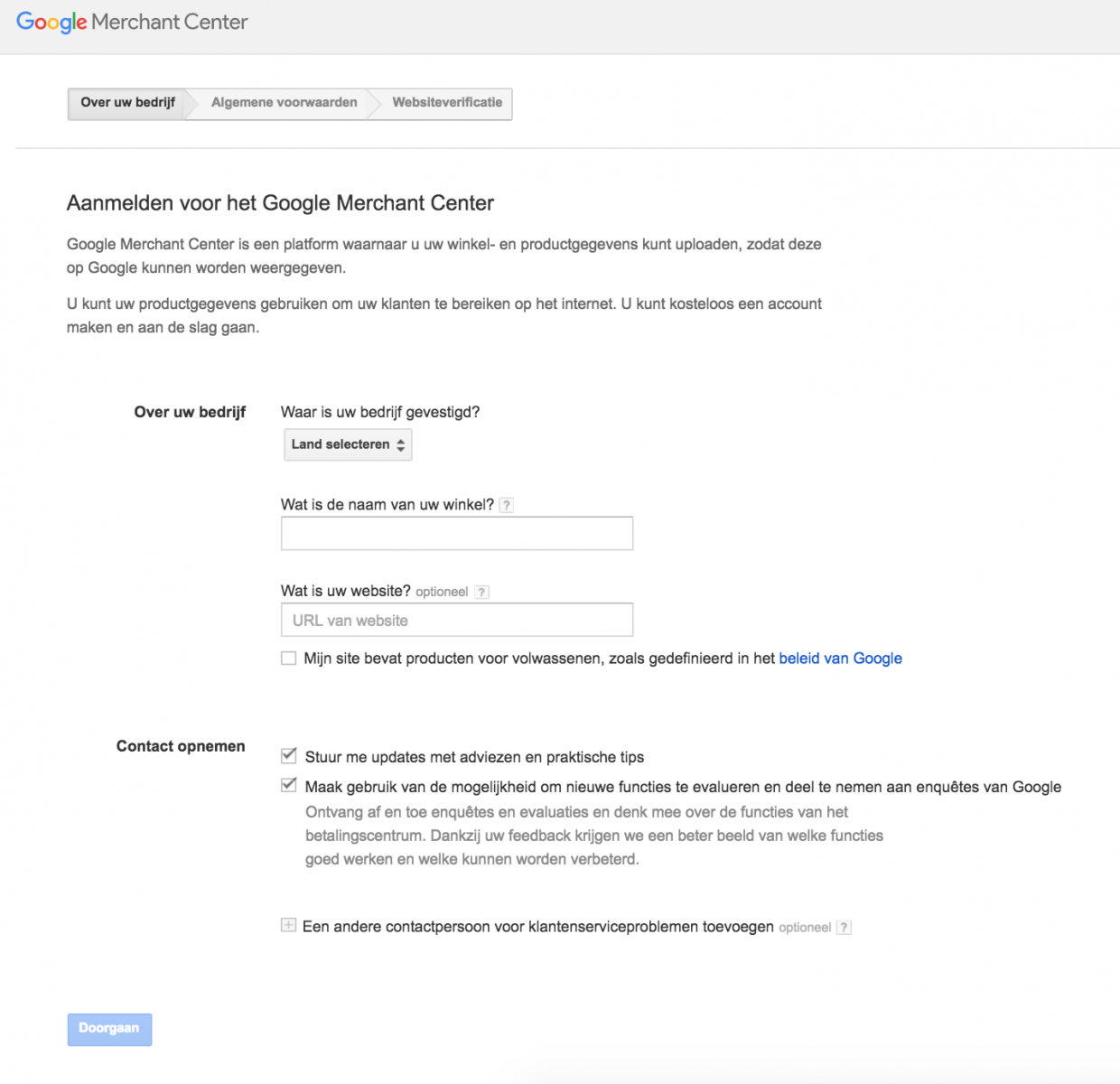Select the 'URL van website' field
Screen dimensions: 1120x1084
(x=456, y=620)
